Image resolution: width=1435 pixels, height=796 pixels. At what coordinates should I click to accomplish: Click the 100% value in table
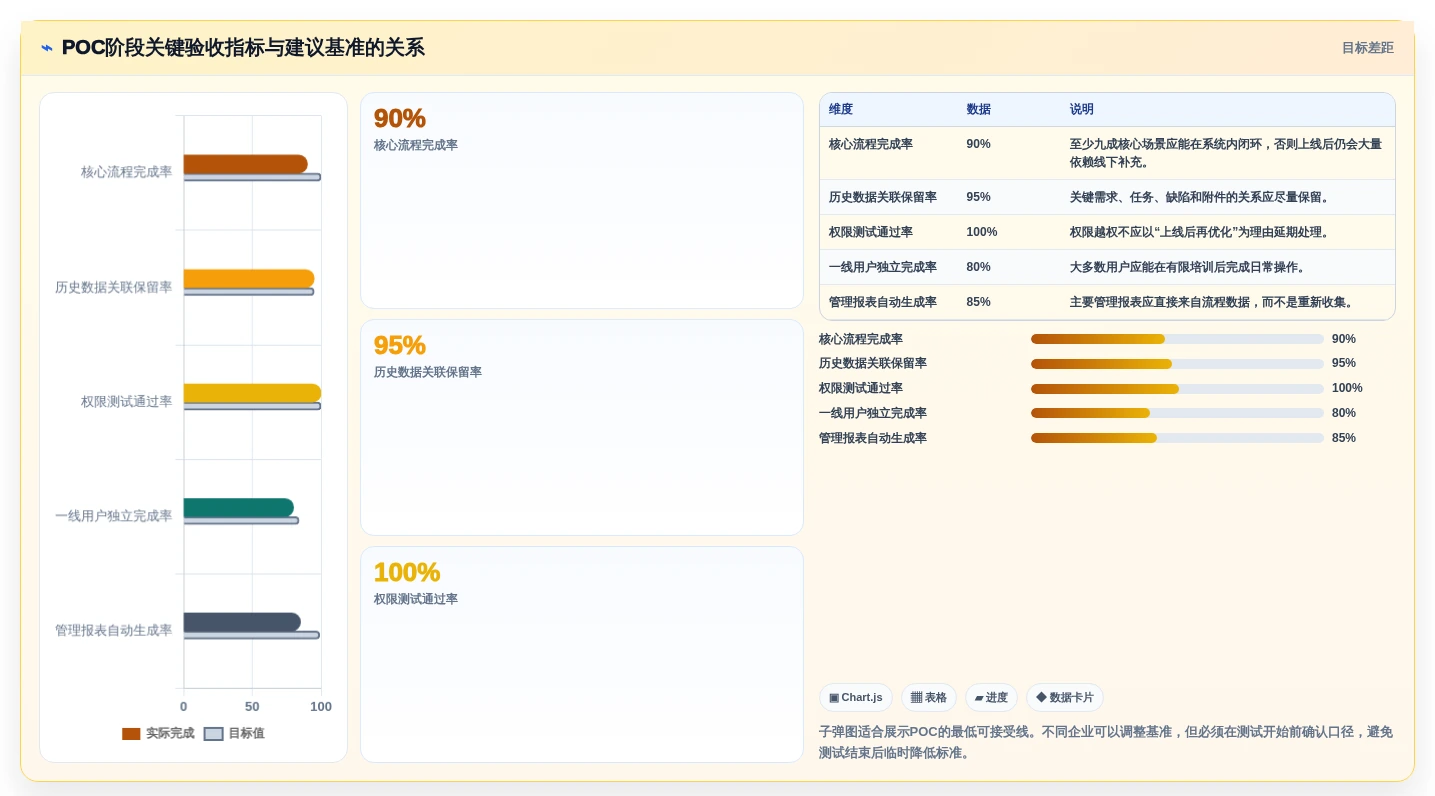point(981,232)
